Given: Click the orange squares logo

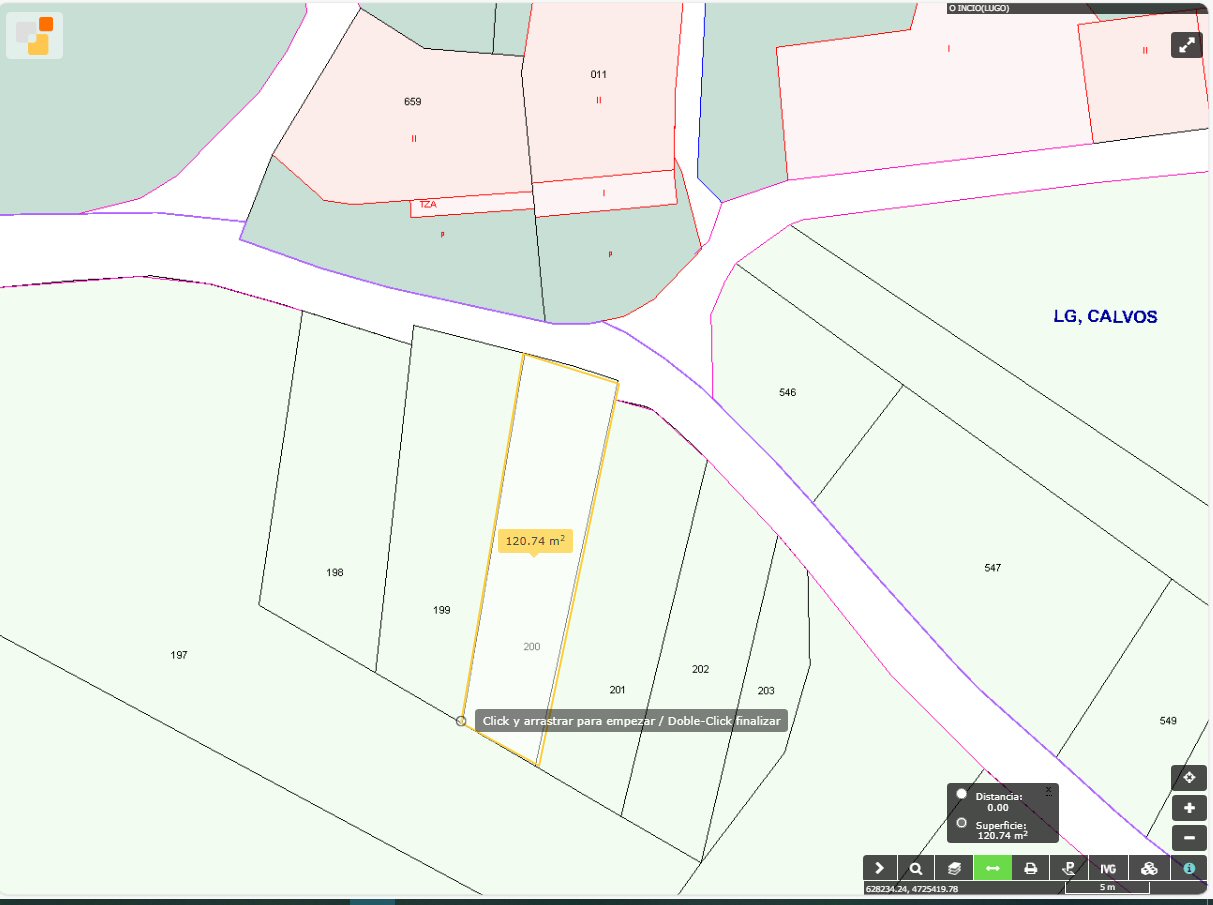Looking at the screenshot, I should pos(35,36).
